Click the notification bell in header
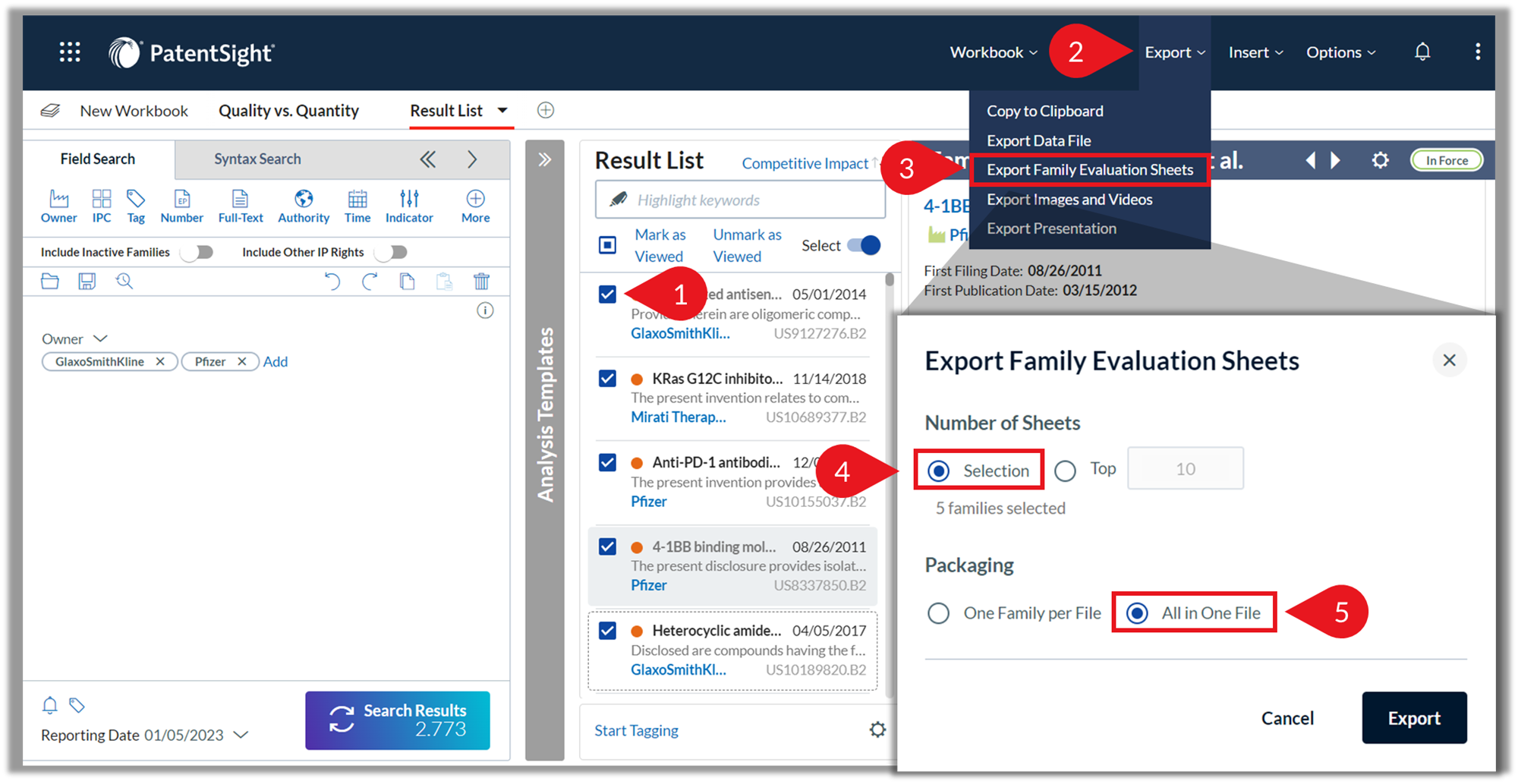This screenshot has width=1518, height=784. pos(1422,52)
